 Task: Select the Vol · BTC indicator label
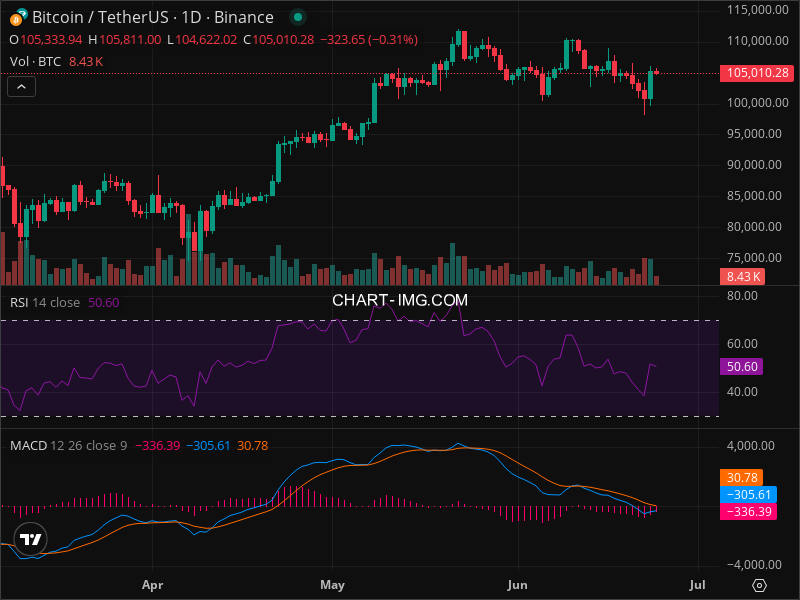tap(35, 62)
